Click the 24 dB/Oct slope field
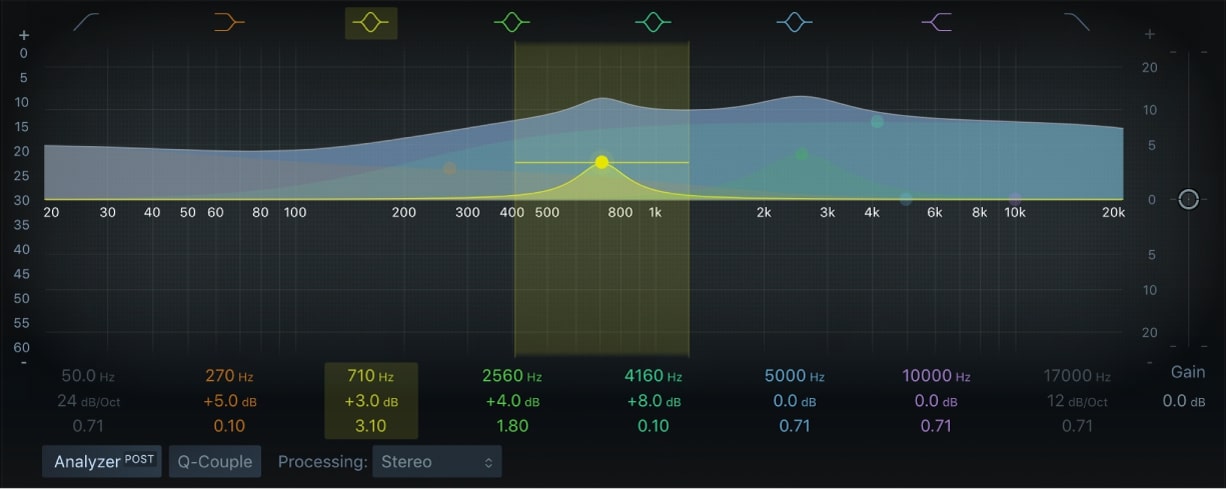Screen dimensions: 1226x489 pyautogui.click(x=88, y=401)
